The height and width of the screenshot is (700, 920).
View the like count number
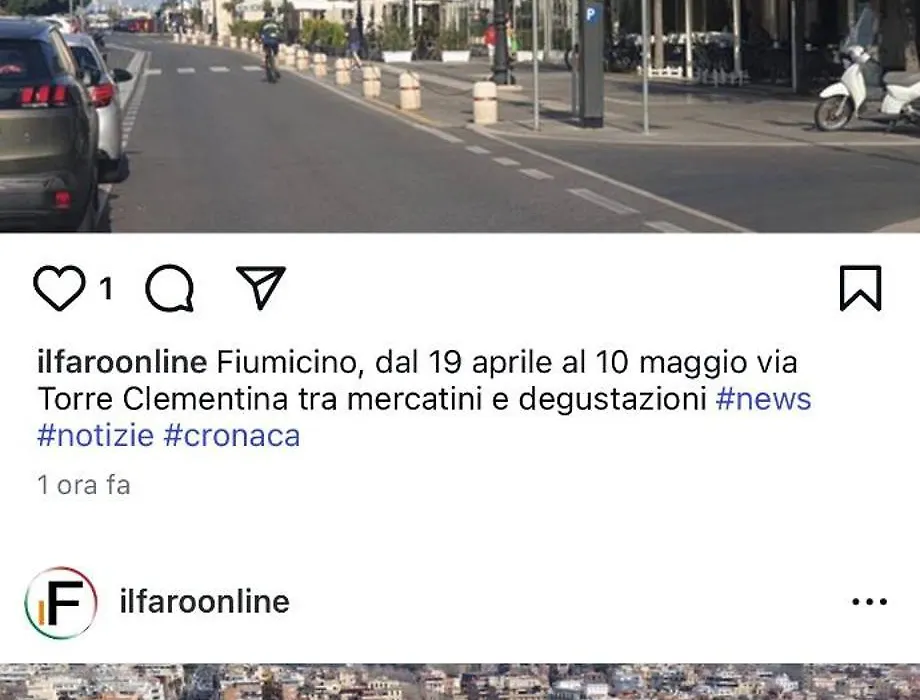(x=106, y=288)
